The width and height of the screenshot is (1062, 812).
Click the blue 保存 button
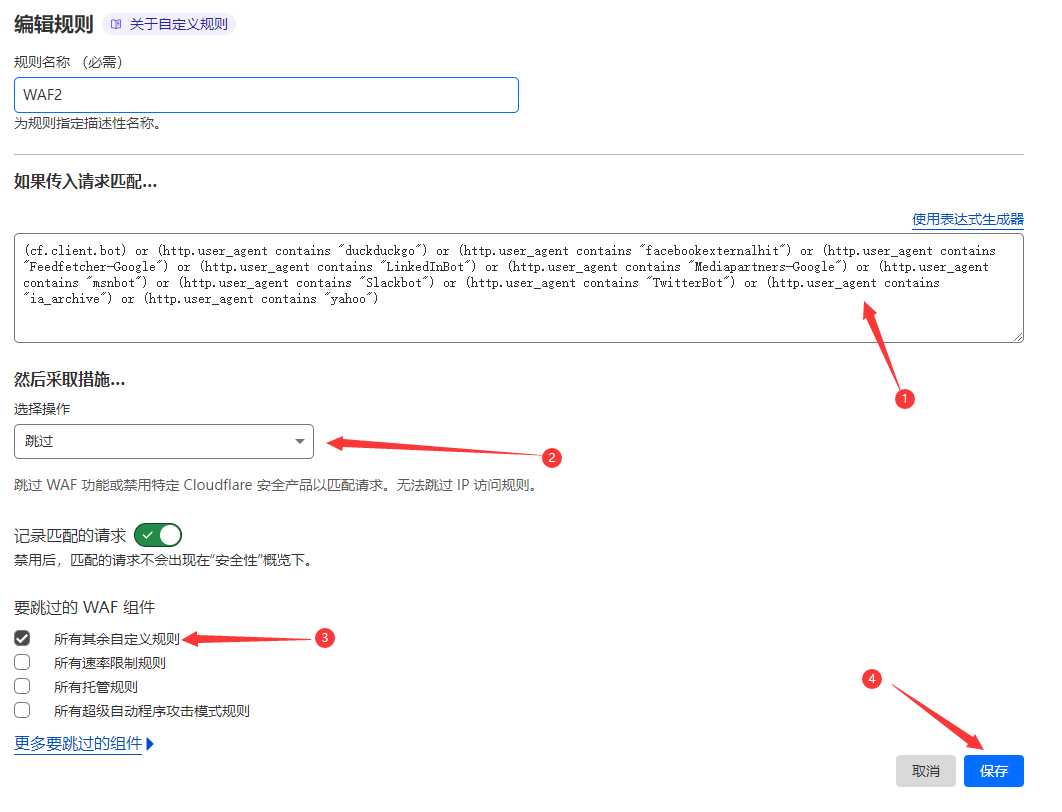tap(993, 771)
